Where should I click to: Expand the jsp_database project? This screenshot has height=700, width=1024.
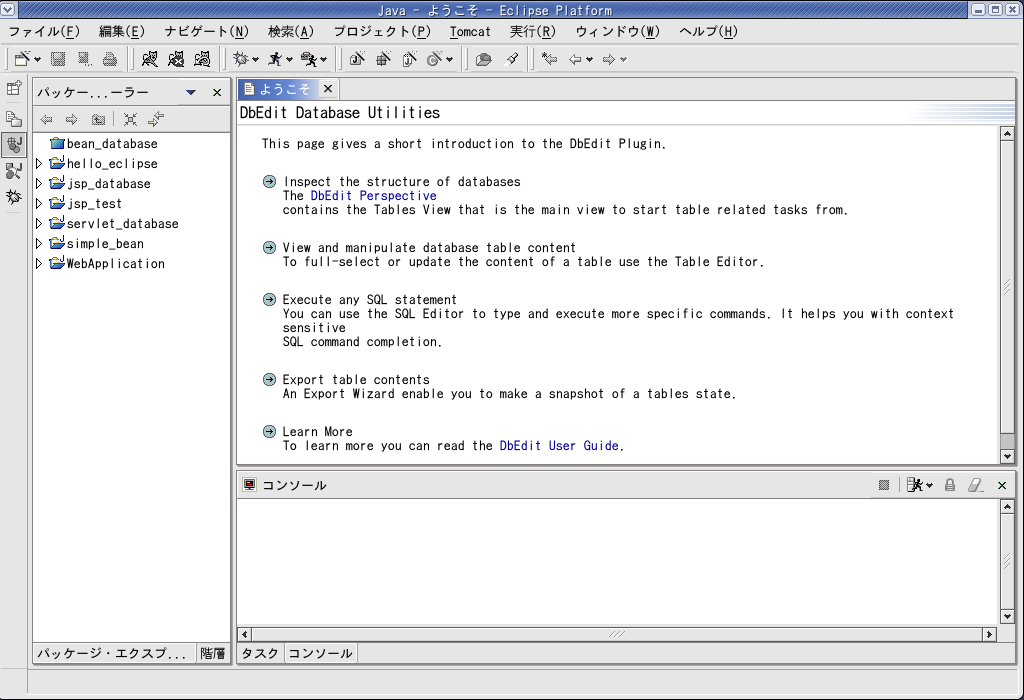39,183
